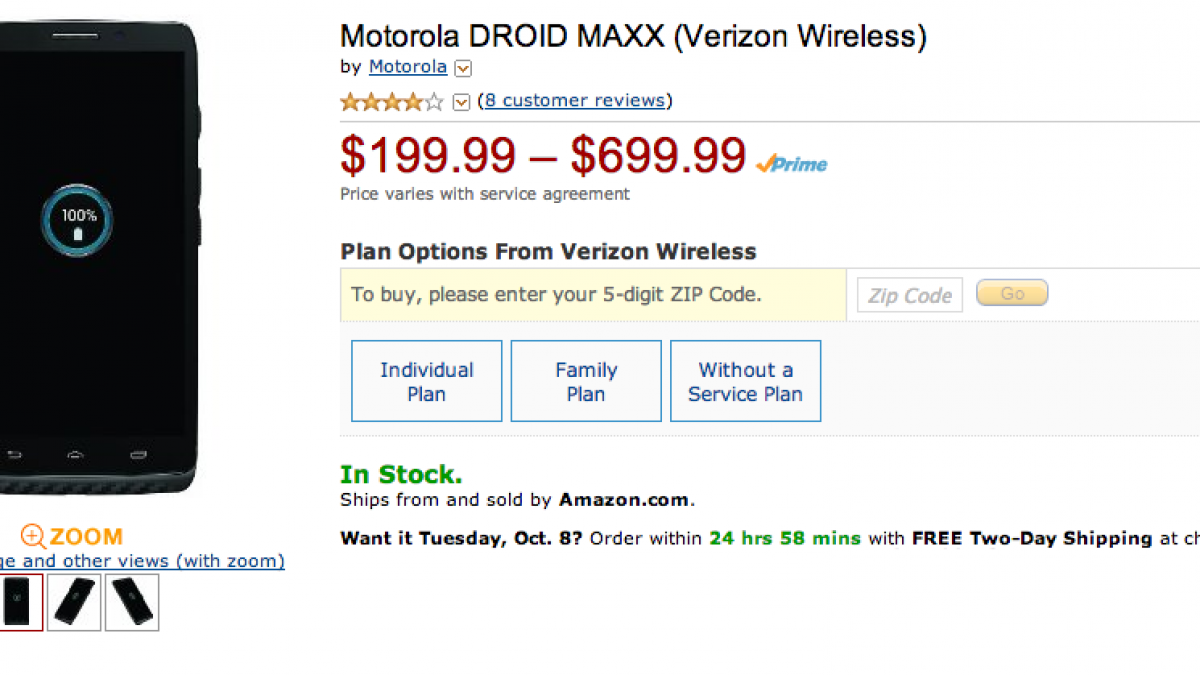1200x675 pixels.
Task: Select the Individual Plan option
Action: (426, 381)
